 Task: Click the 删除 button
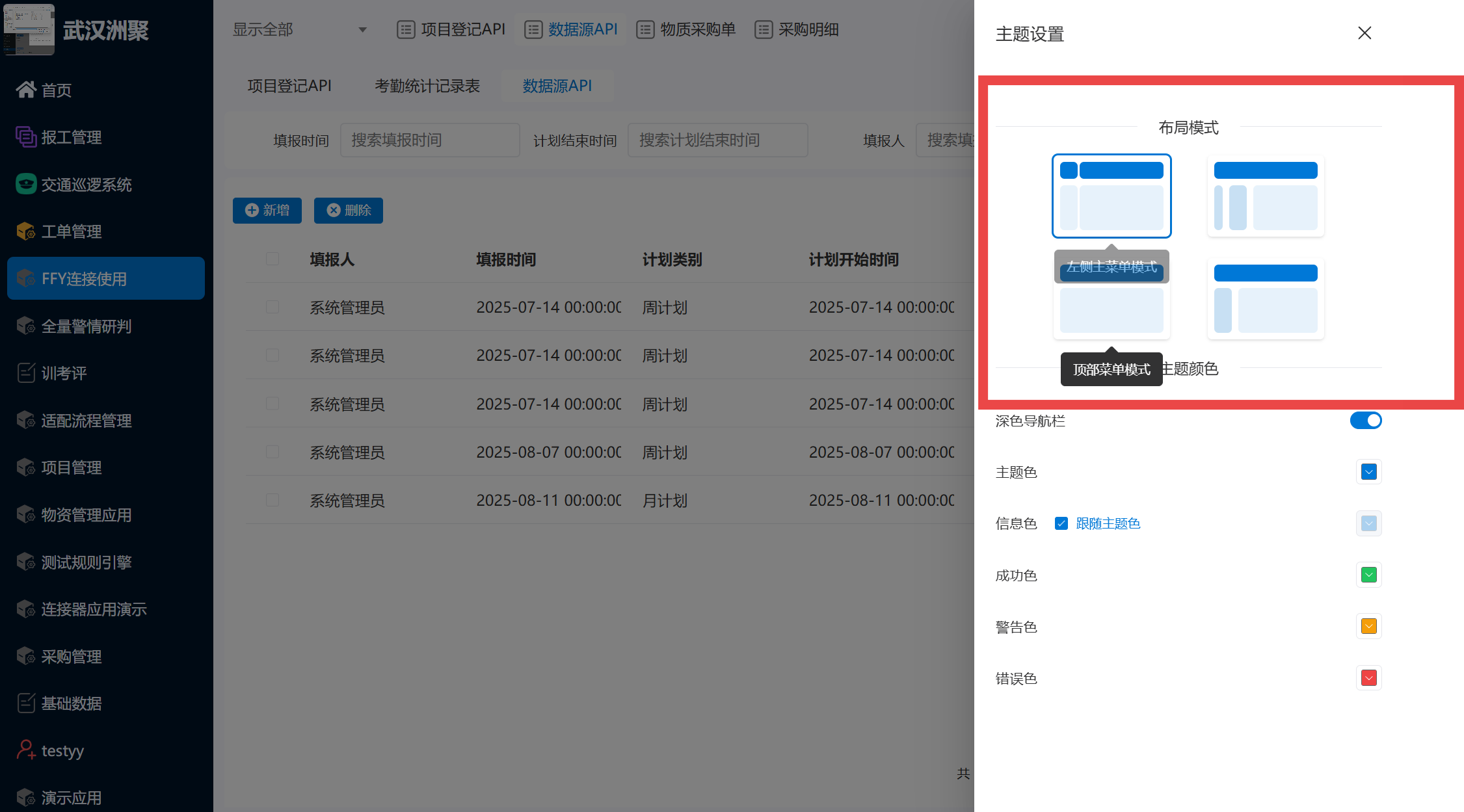tap(349, 211)
